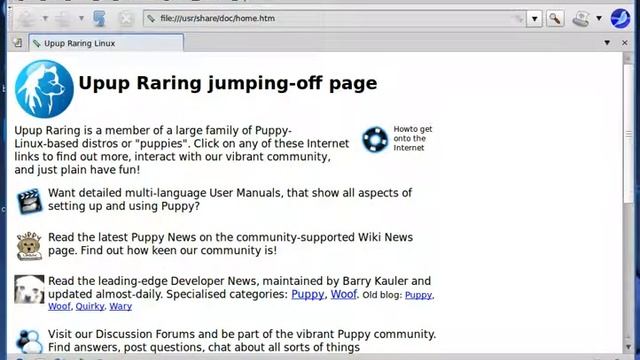
Task: Click the SeaMonkey throbber logo
Action: [x=620, y=18]
